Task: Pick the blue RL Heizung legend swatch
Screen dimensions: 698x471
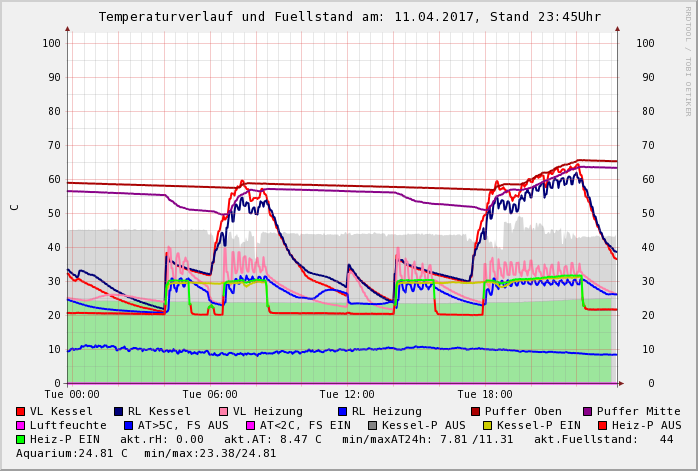Action: pyautogui.click(x=342, y=411)
